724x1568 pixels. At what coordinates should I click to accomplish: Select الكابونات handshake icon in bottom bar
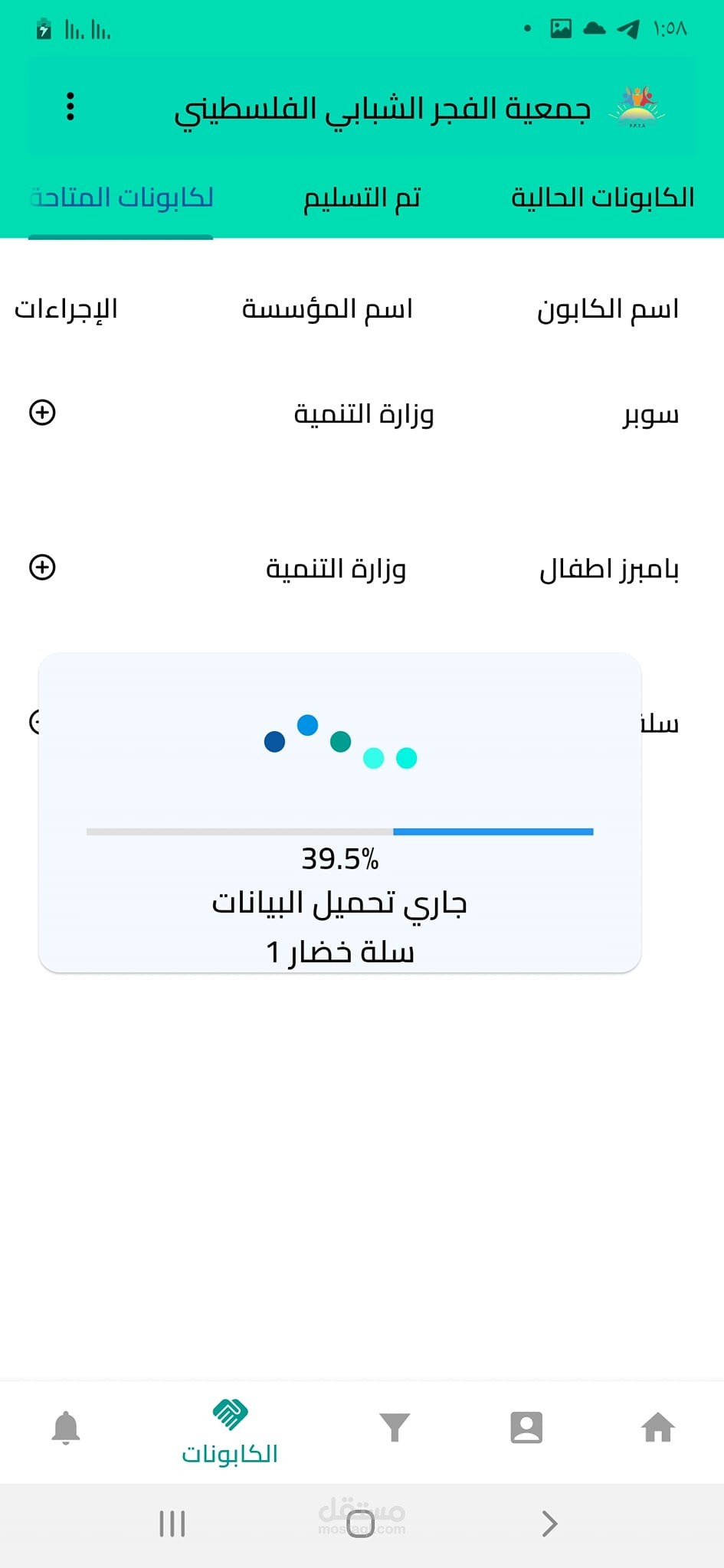point(229,1414)
